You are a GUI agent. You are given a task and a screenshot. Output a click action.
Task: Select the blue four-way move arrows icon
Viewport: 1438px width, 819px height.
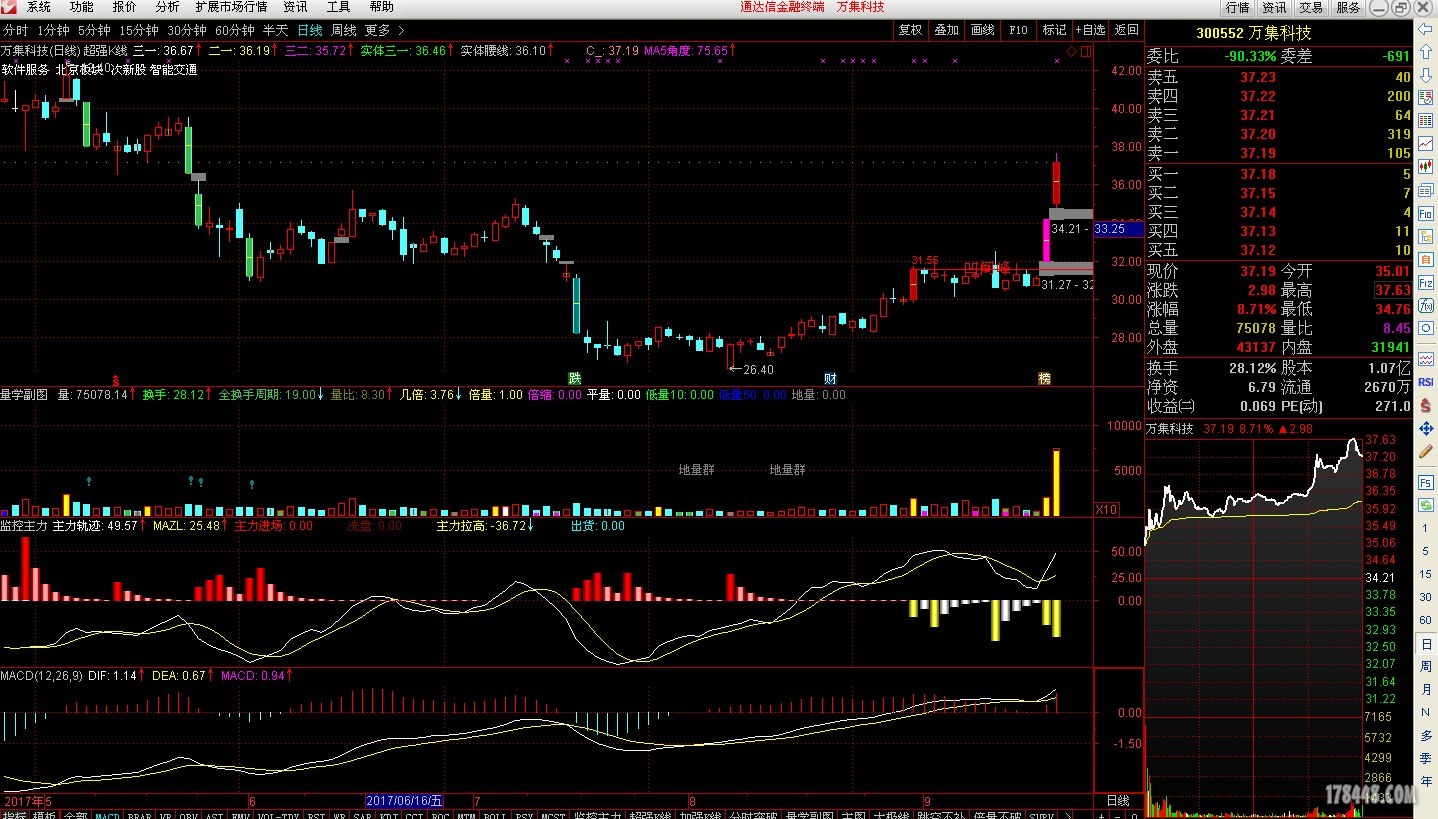point(1425,429)
